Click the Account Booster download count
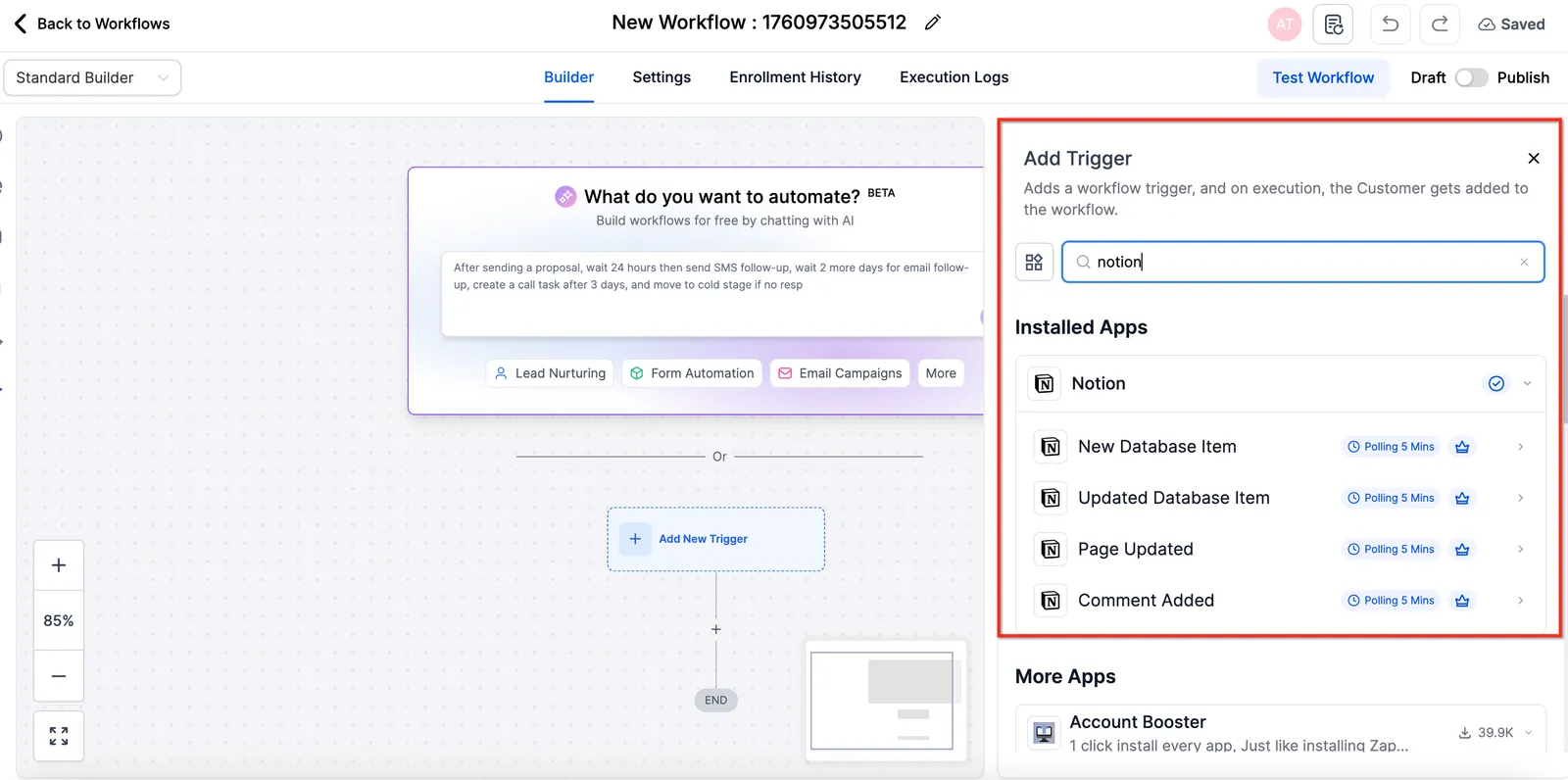1568x780 pixels. point(1486,733)
